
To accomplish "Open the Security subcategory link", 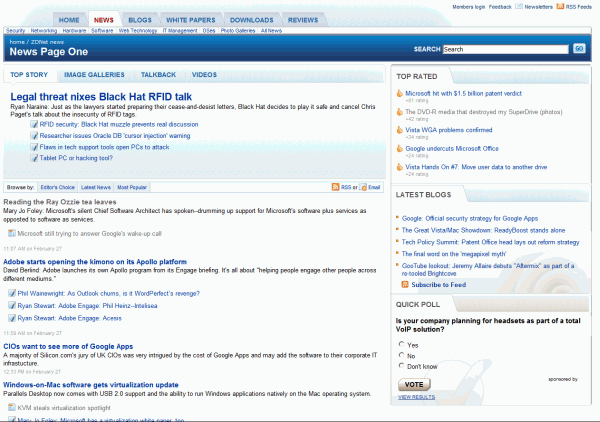I will point(15,31).
